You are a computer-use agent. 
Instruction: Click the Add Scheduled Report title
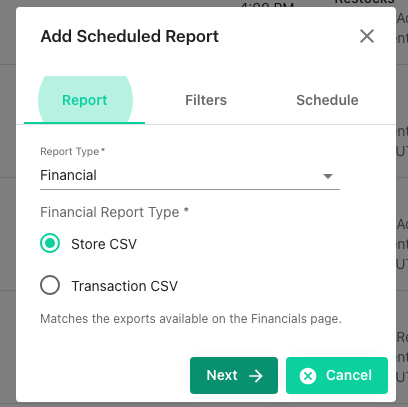pyautogui.click(x=130, y=36)
